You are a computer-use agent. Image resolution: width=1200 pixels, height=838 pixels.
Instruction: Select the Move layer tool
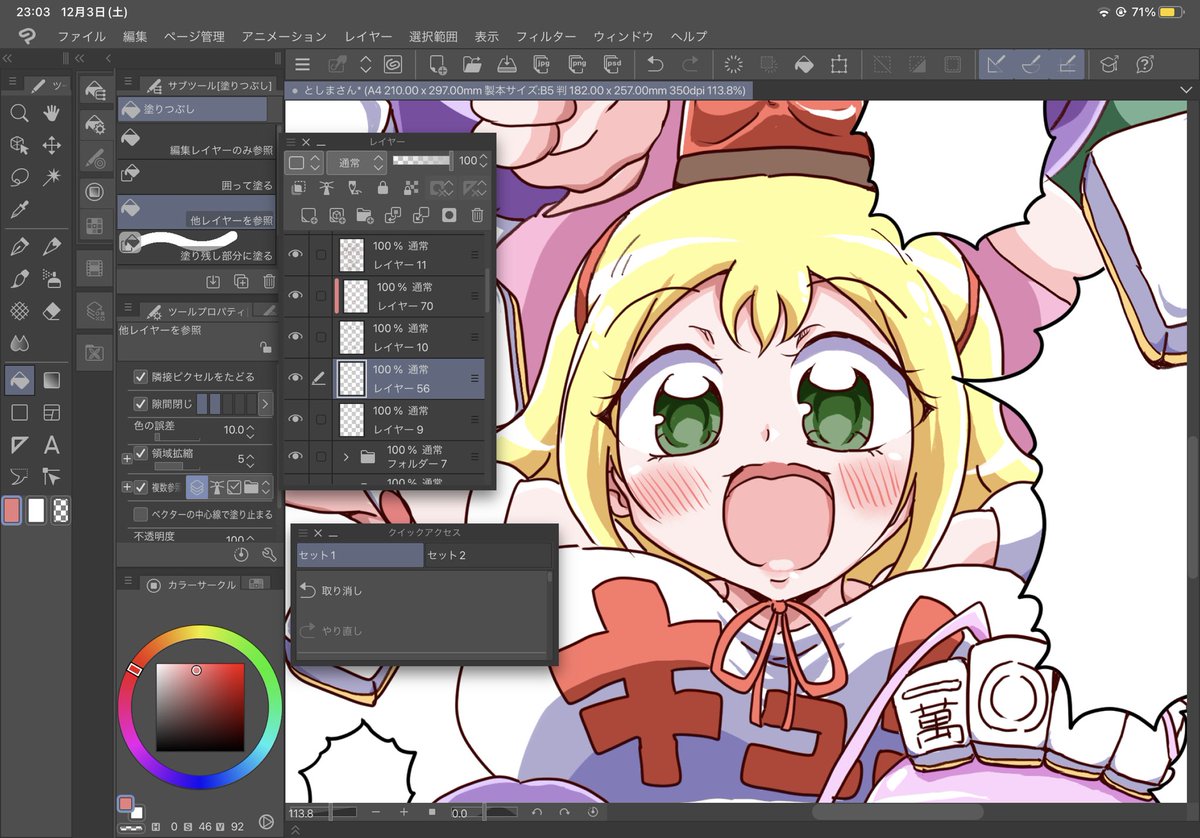pyautogui.click(x=52, y=146)
